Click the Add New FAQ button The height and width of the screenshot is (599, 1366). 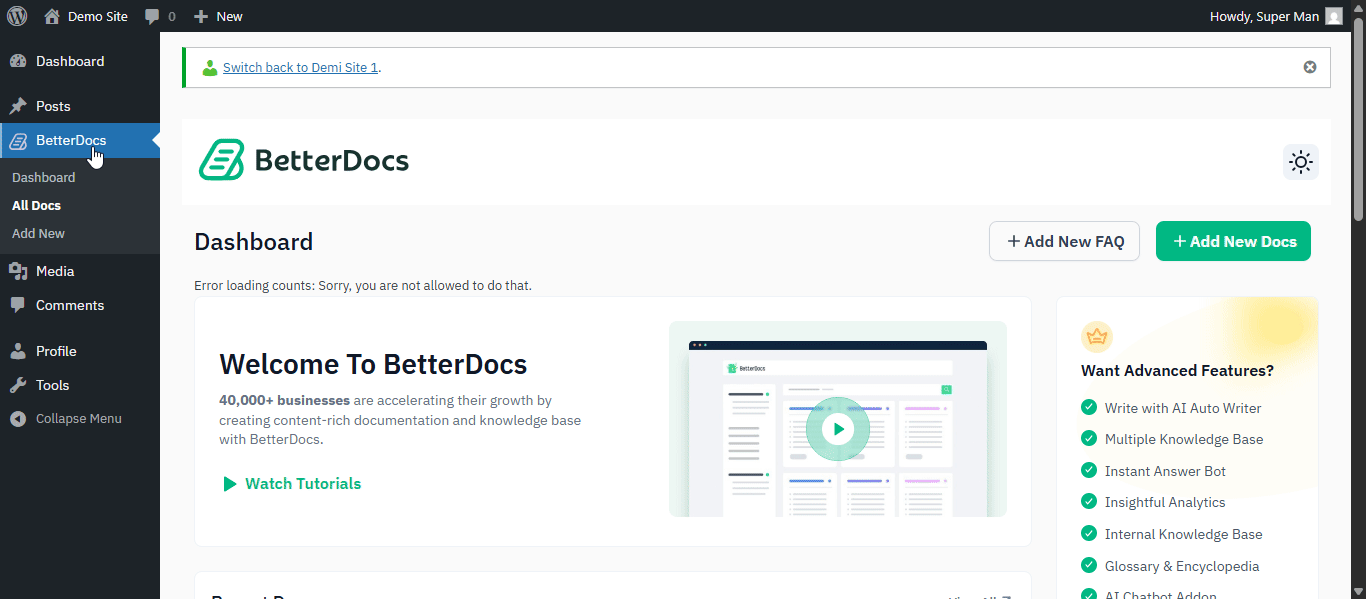point(1064,241)
